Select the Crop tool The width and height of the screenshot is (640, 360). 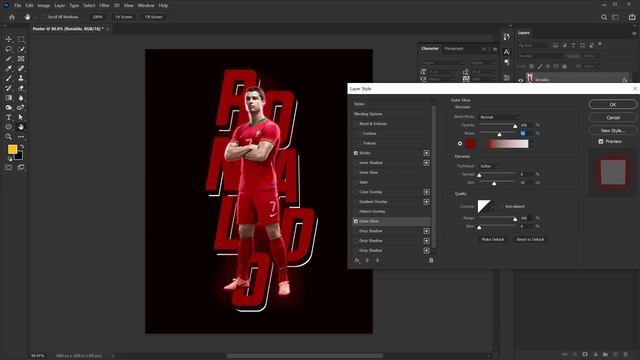(9, 59)
